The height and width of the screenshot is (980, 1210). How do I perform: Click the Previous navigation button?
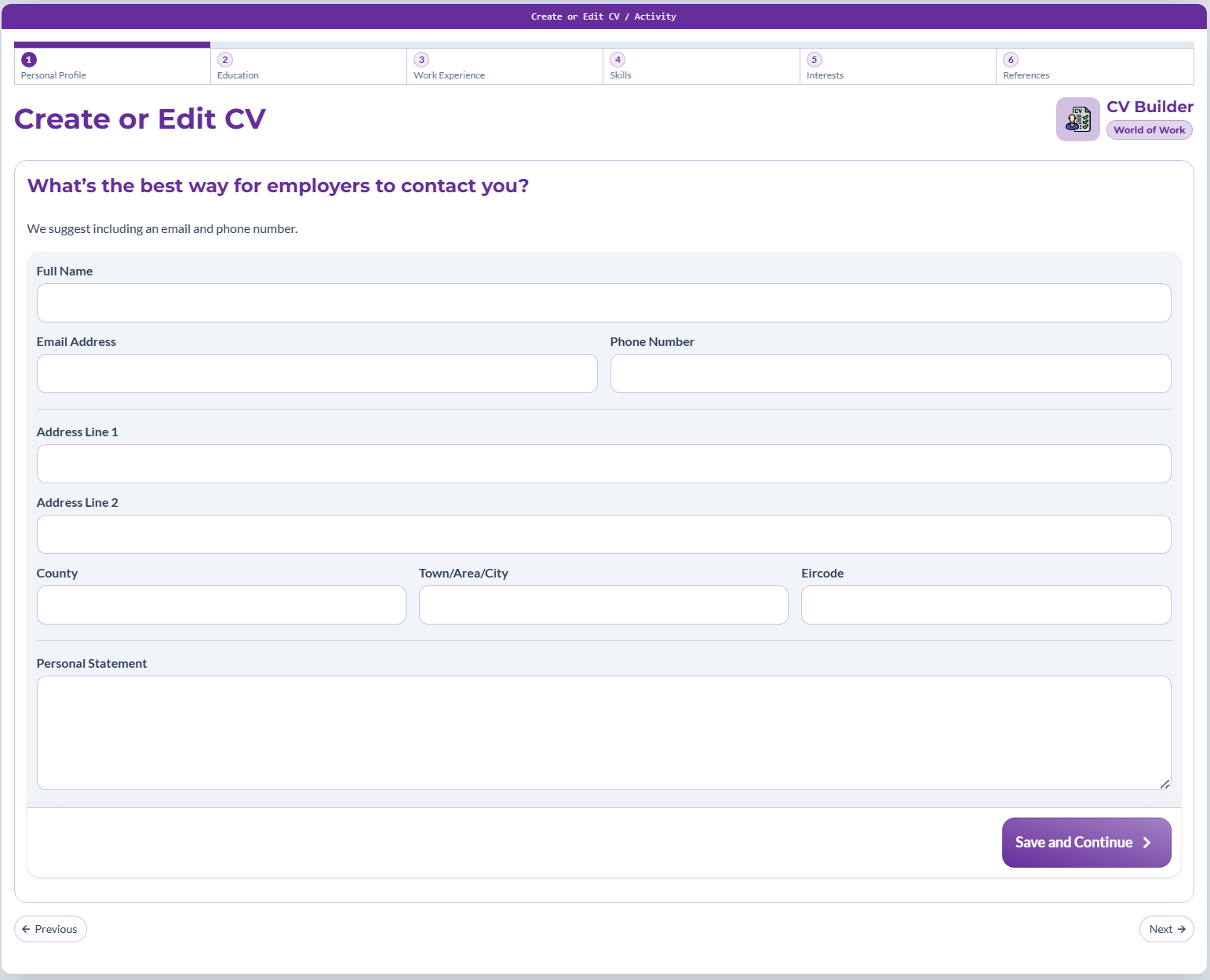[x=50, y=929]
